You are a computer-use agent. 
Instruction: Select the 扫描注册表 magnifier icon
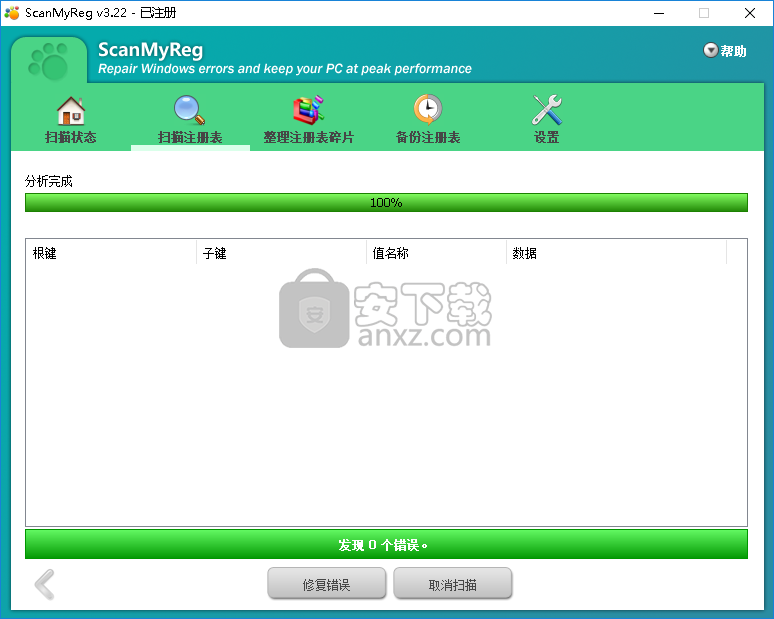click(x=190, y=110)
